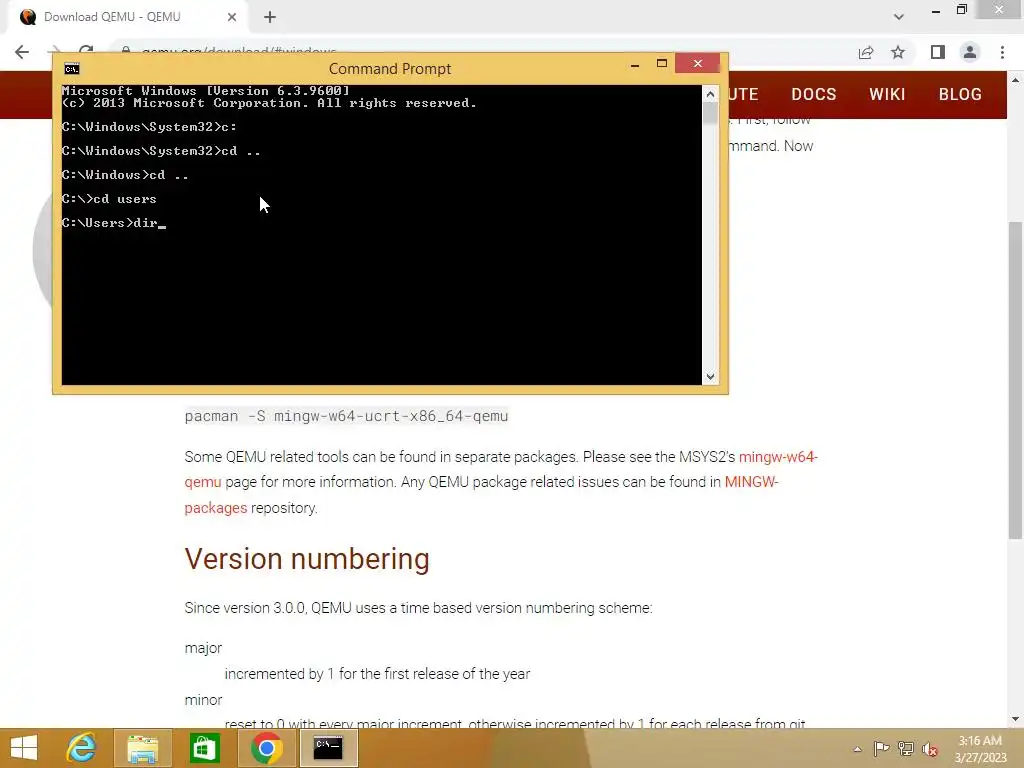Click the webpage vertical scrollbar thumb
1024x768 pixels.
[1015, 380]
